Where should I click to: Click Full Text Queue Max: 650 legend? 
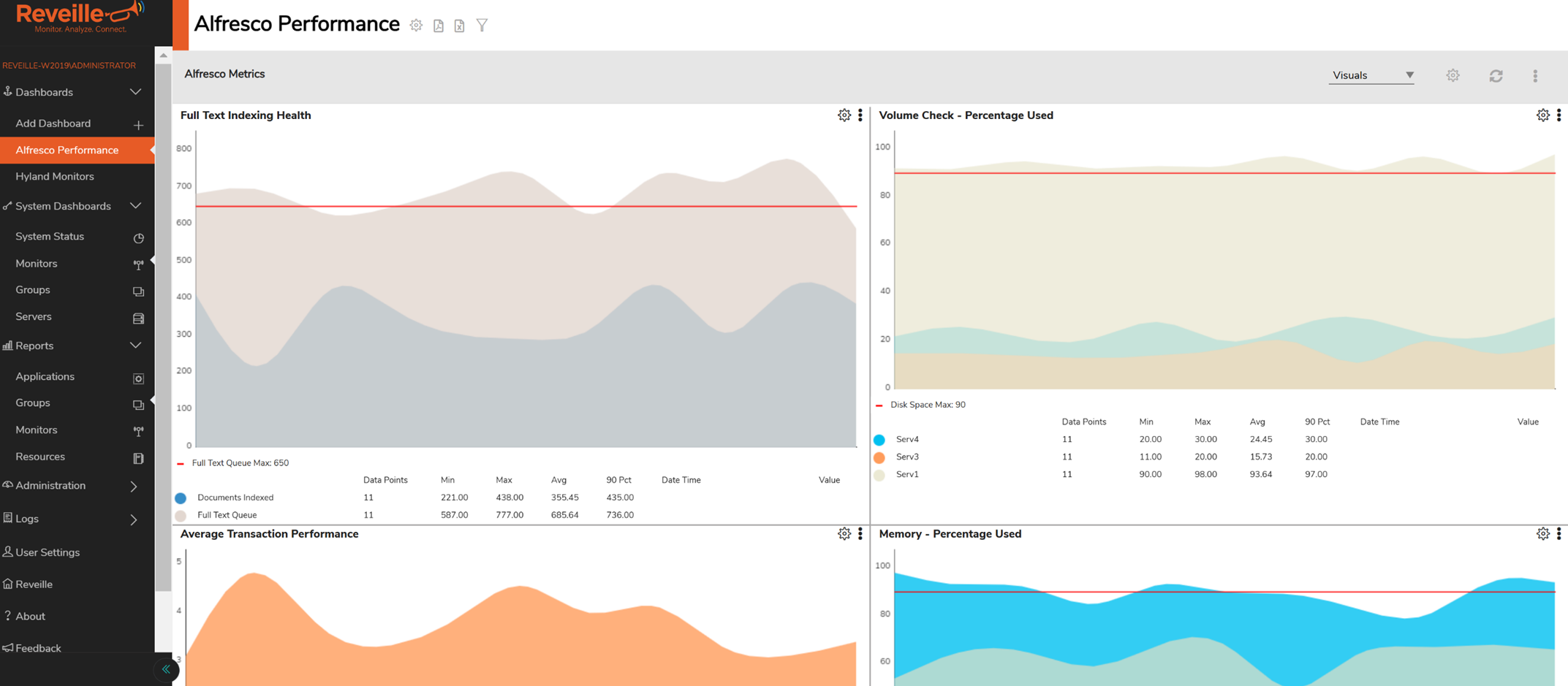point(240,463)
